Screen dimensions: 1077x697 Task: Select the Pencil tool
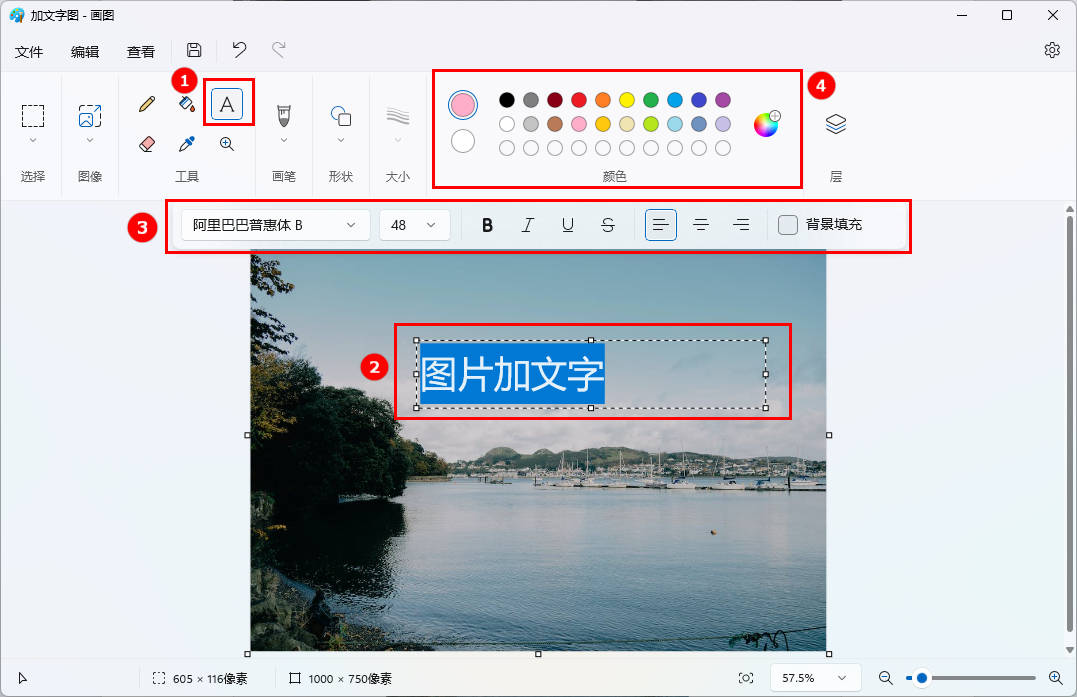tap(146, 104)
